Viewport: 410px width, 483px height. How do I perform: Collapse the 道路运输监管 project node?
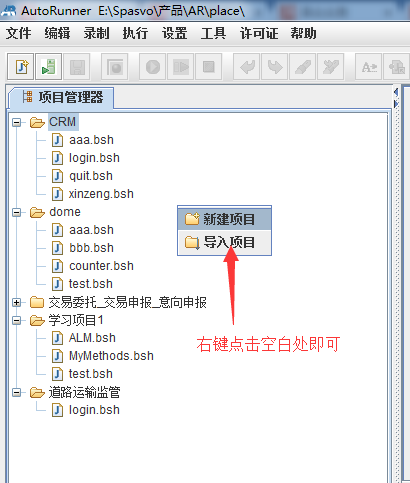(16, 392)
